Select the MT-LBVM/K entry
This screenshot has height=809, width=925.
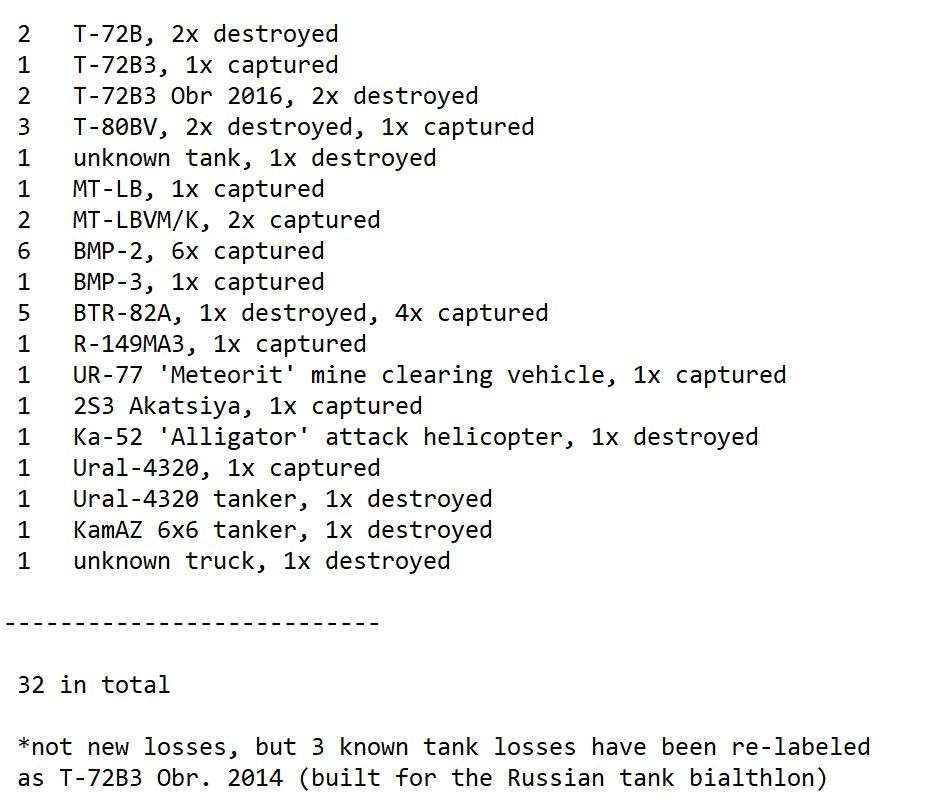pyautogui.click(x=226, y=220)
